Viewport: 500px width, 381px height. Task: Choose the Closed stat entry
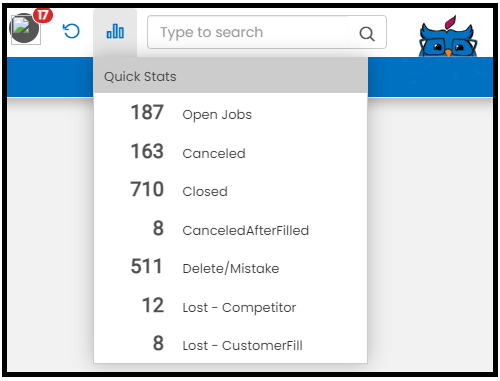[x=230, y=191]
